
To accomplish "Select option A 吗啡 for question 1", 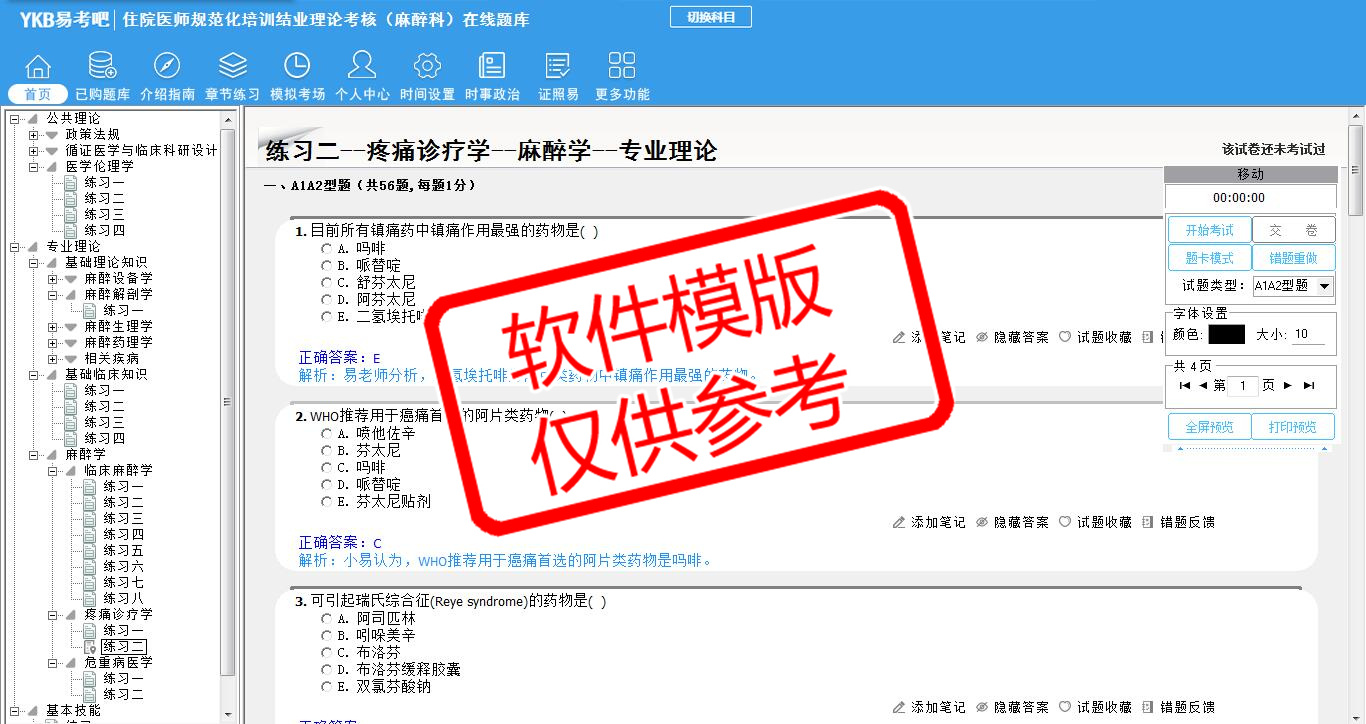I will [327, 248].
